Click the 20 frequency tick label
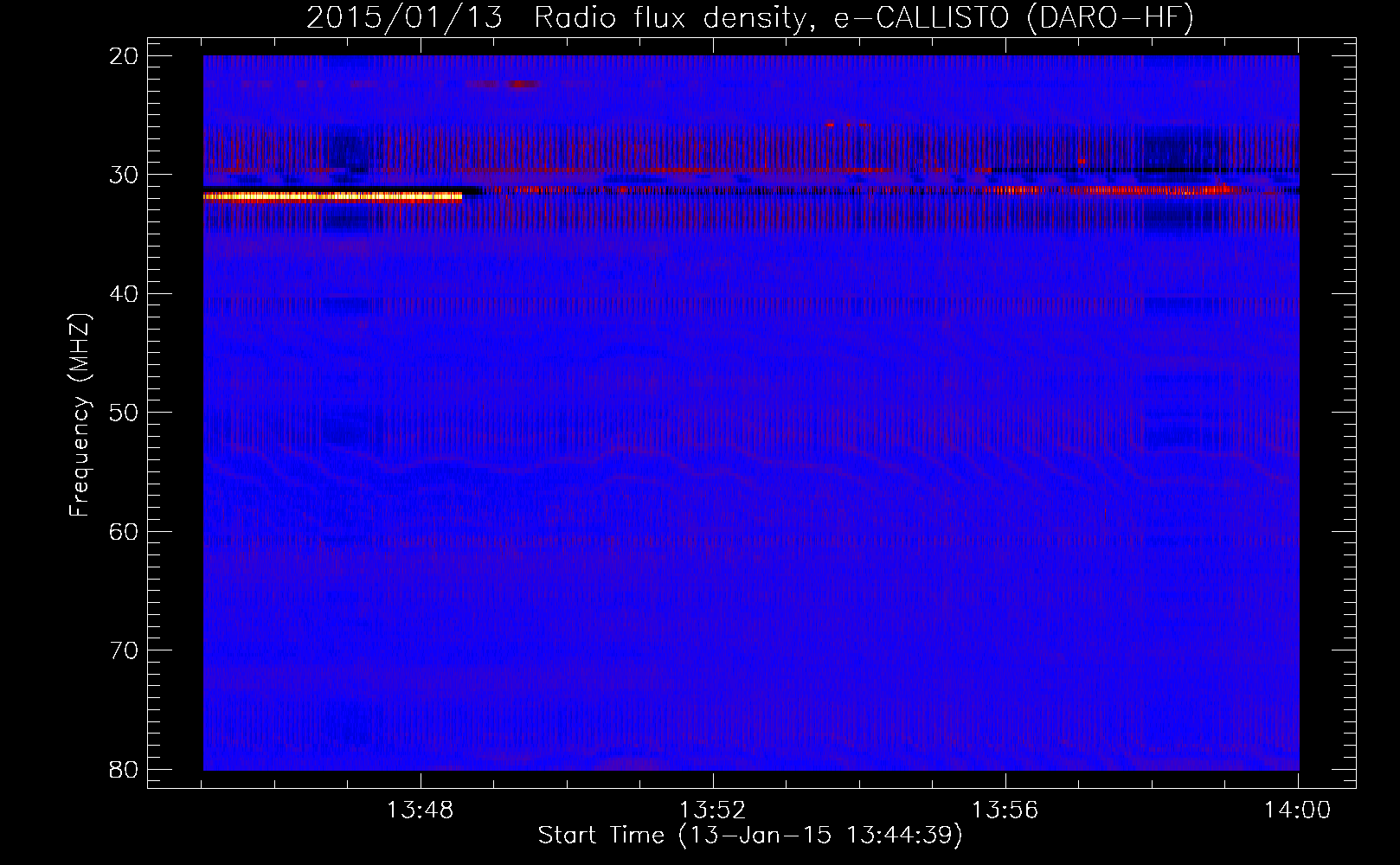 point(125,56)
